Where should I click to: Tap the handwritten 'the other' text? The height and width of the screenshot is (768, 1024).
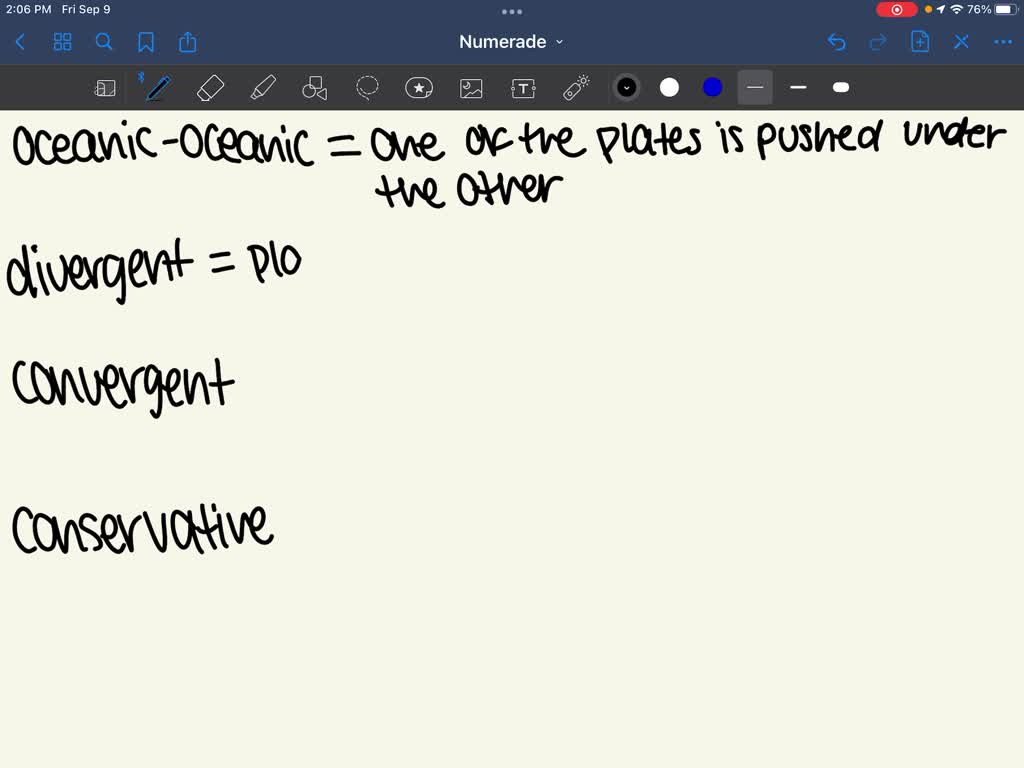point(469,190)
